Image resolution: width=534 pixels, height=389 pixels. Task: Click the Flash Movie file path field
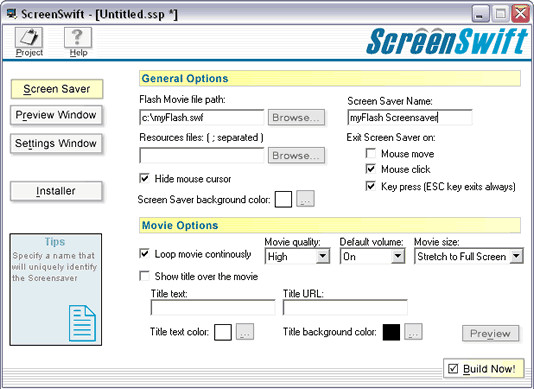pos(202,118)
